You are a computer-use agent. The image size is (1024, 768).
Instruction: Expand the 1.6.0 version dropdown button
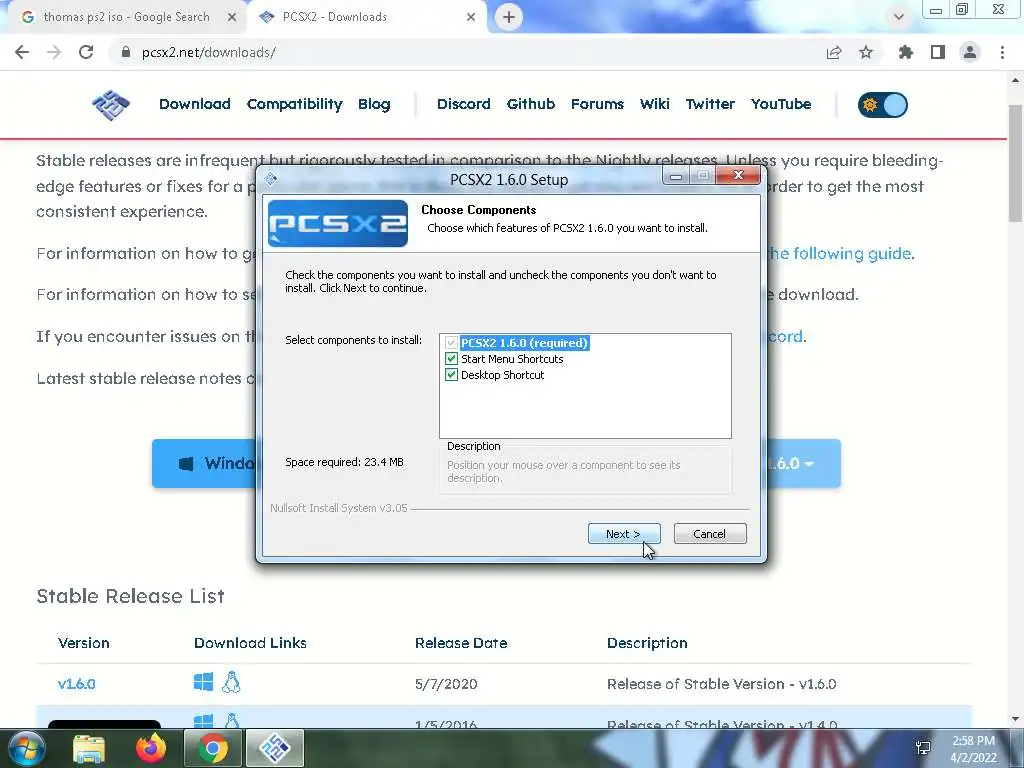(802, 464)
